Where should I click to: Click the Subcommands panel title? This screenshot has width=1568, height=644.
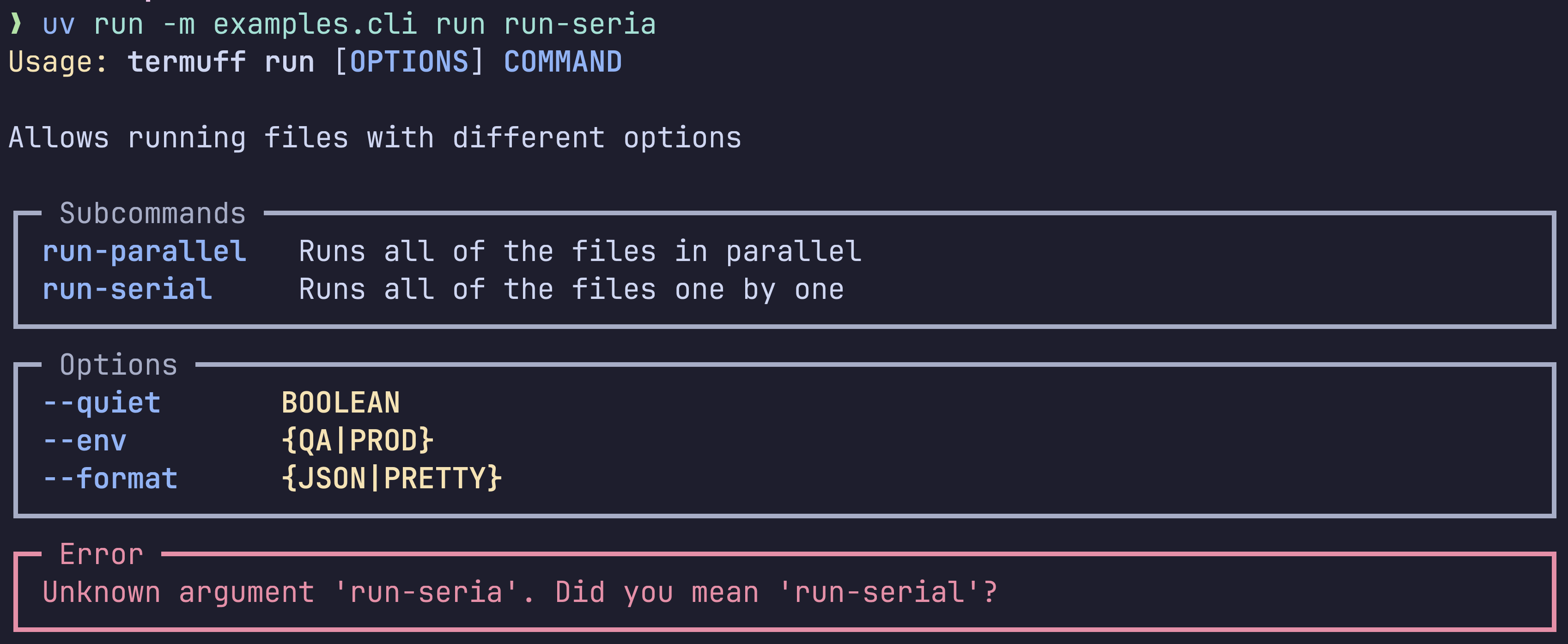pos(153,213)
